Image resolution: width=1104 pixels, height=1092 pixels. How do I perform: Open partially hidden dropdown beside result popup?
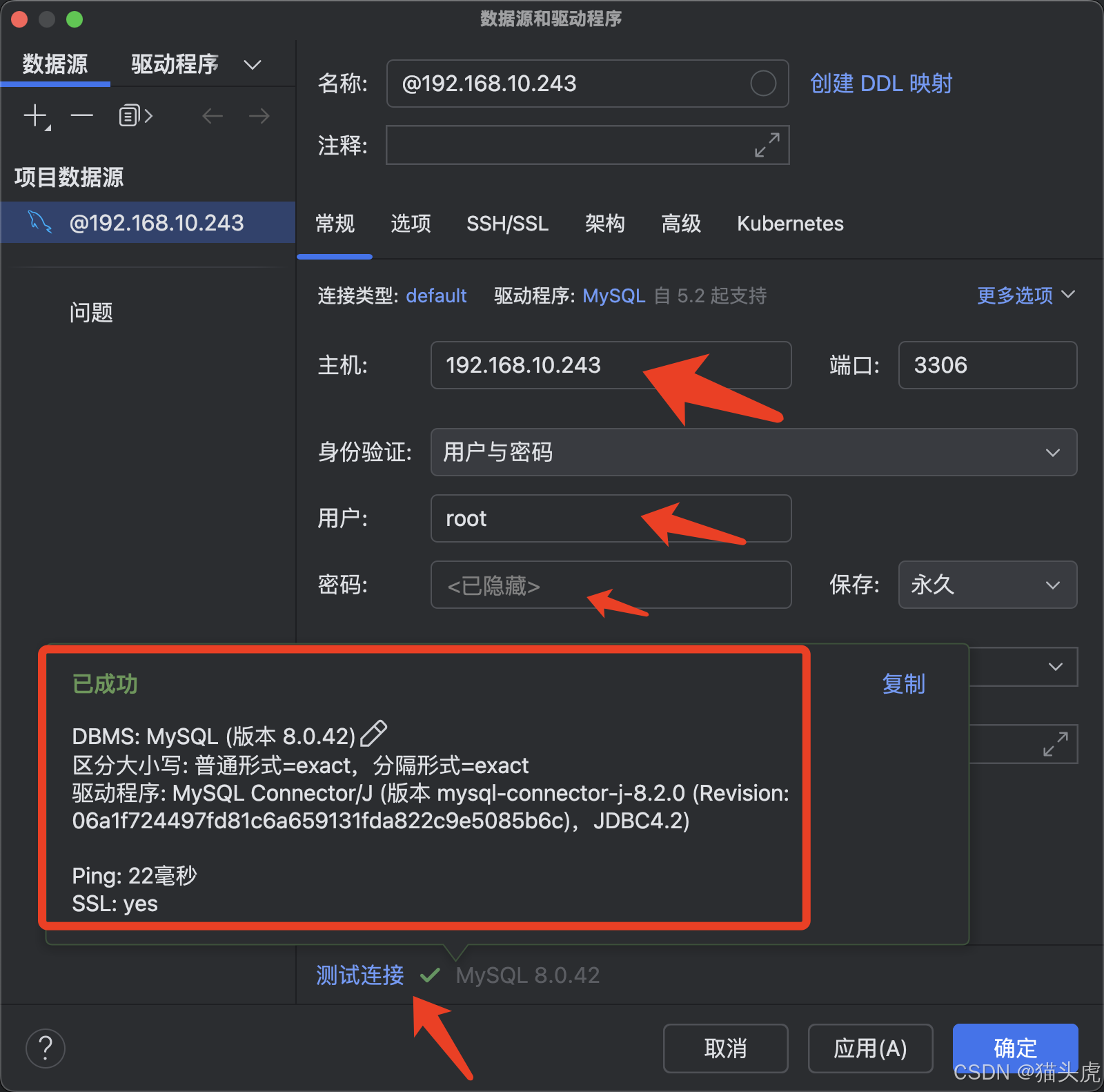click(1055, 667)
